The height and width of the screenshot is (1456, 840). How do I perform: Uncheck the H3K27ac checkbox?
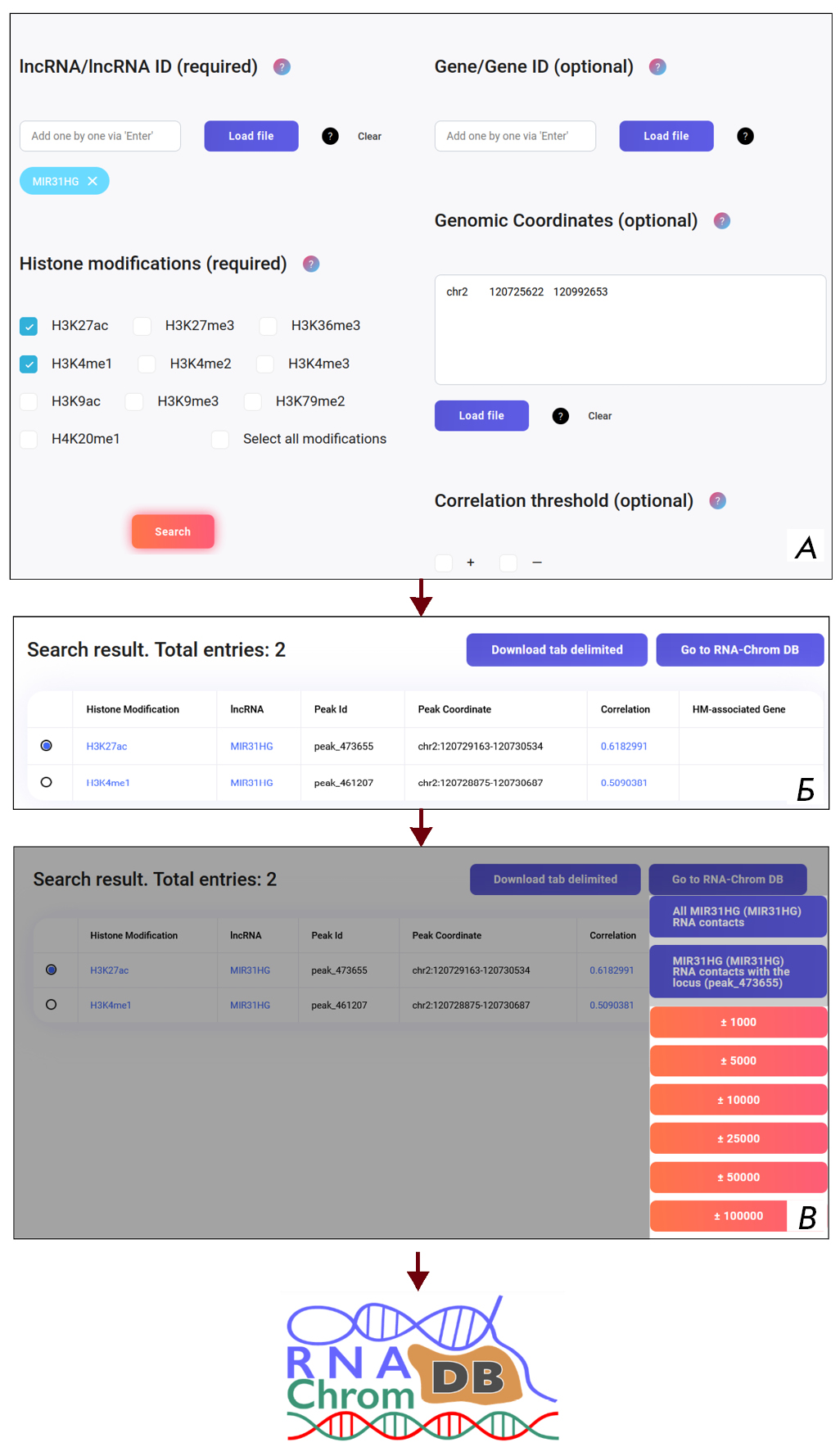point(29,326)
